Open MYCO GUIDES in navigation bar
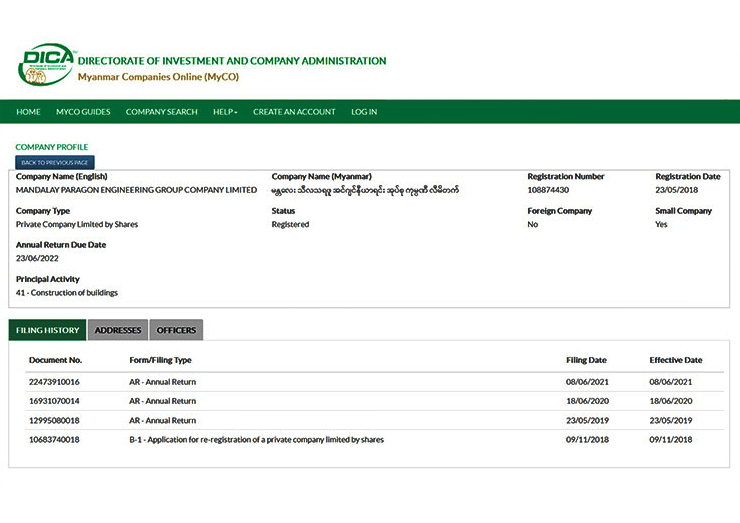The image size is (740, 523). point(83,112)
